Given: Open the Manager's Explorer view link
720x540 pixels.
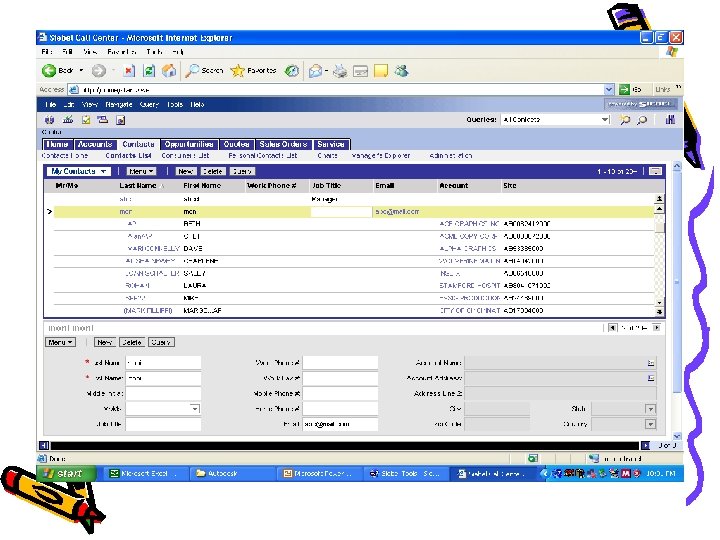Looking at the screenshot, I should (x=380, y=156).
